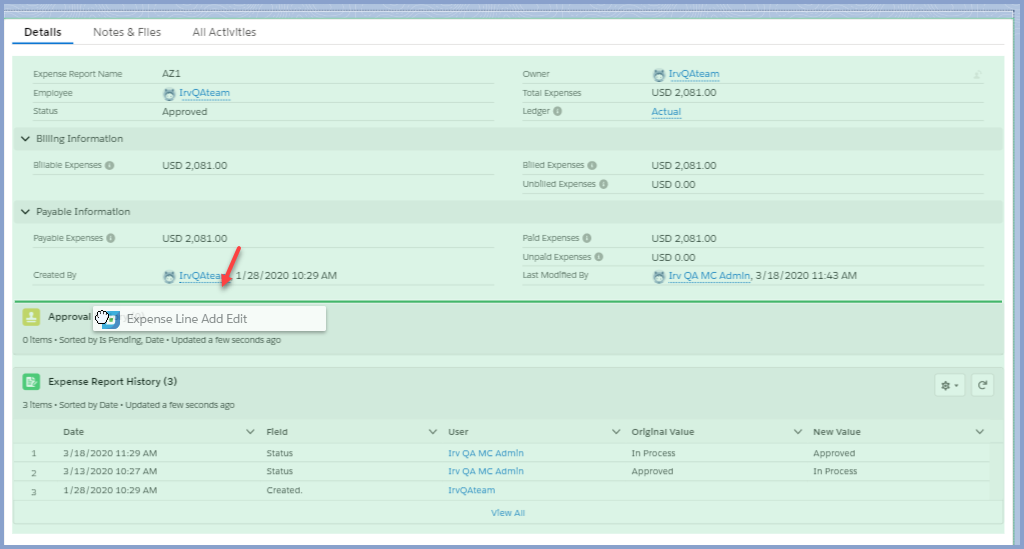Image resolution: width=1024 pixels, height=549 pixels.
Task: Open Irv QA MC Admin in row 1
Action: pyautogui.click(x=486, y=452)
